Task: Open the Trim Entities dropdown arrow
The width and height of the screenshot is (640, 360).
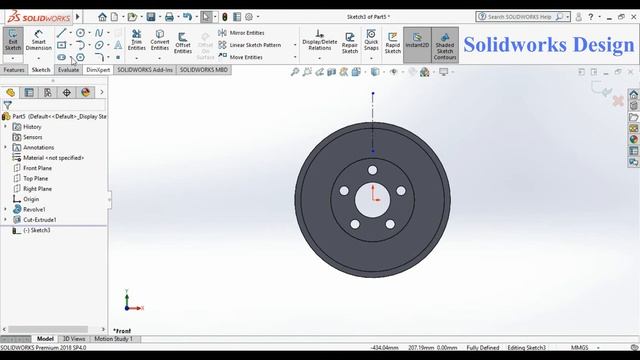Action: pos(137,58)
